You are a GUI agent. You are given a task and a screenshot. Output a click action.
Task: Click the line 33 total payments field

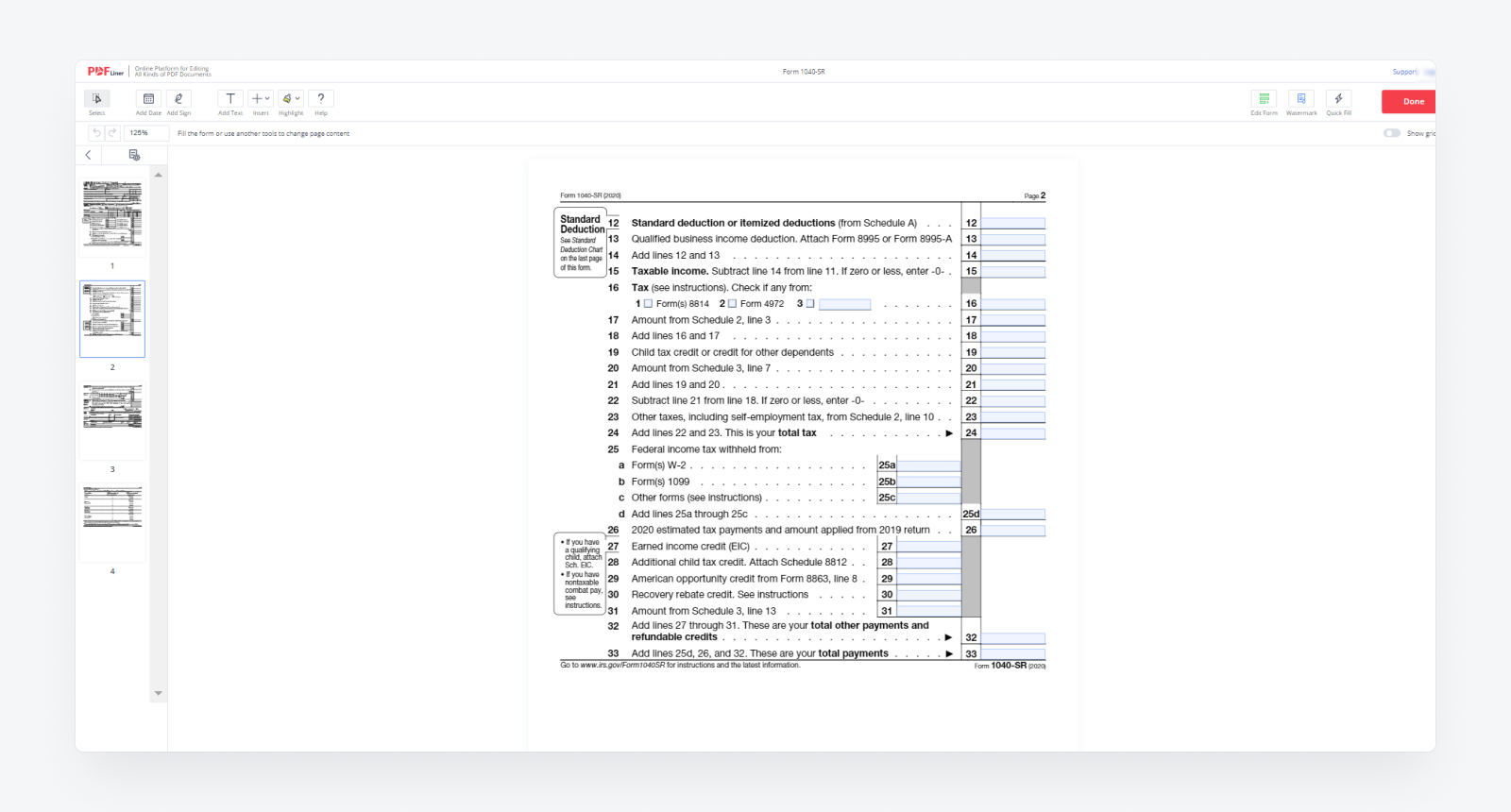click(x=1013, y=653)
